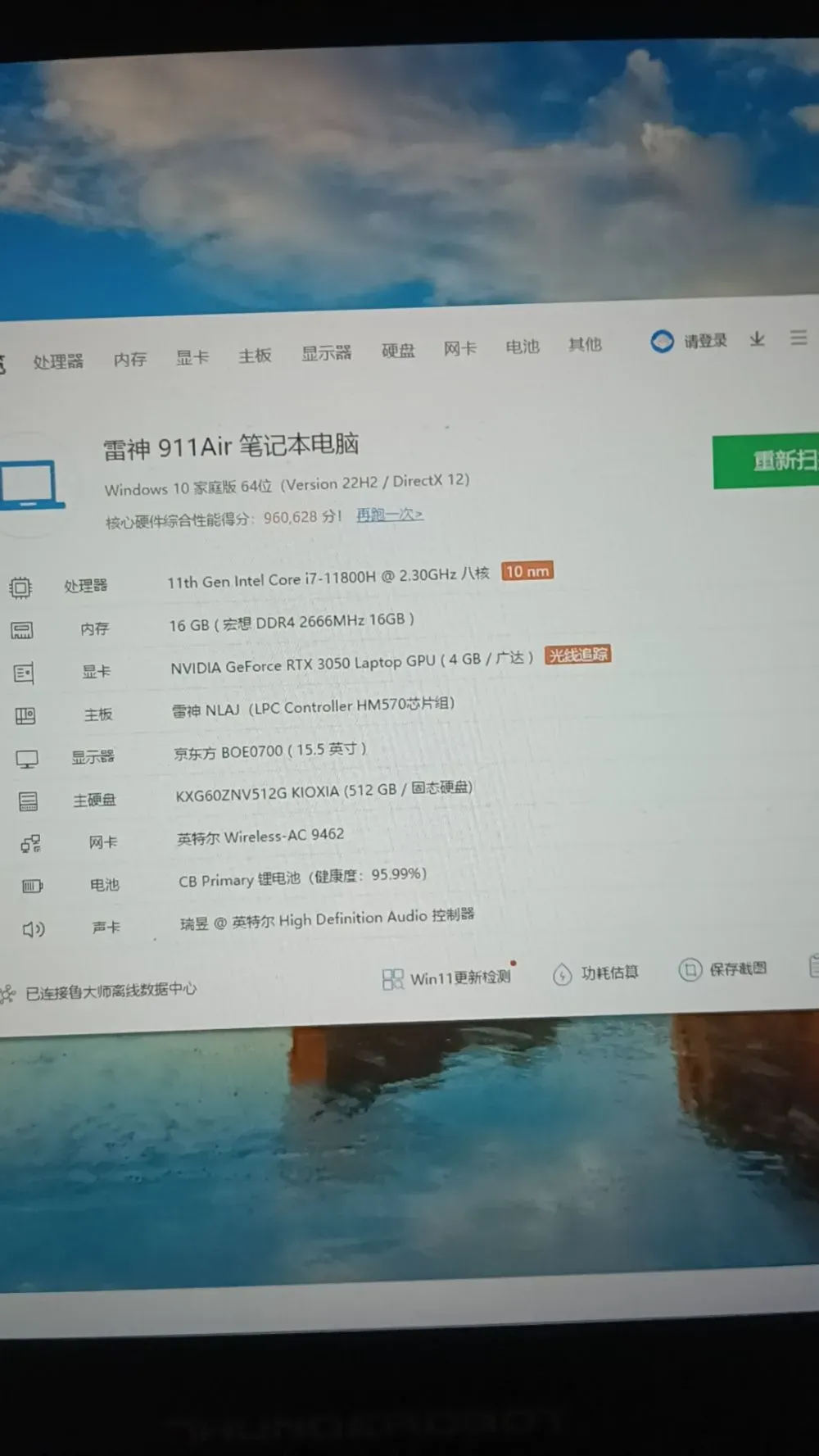Click the 请登录 login avatar icon

tap(662, 341)
